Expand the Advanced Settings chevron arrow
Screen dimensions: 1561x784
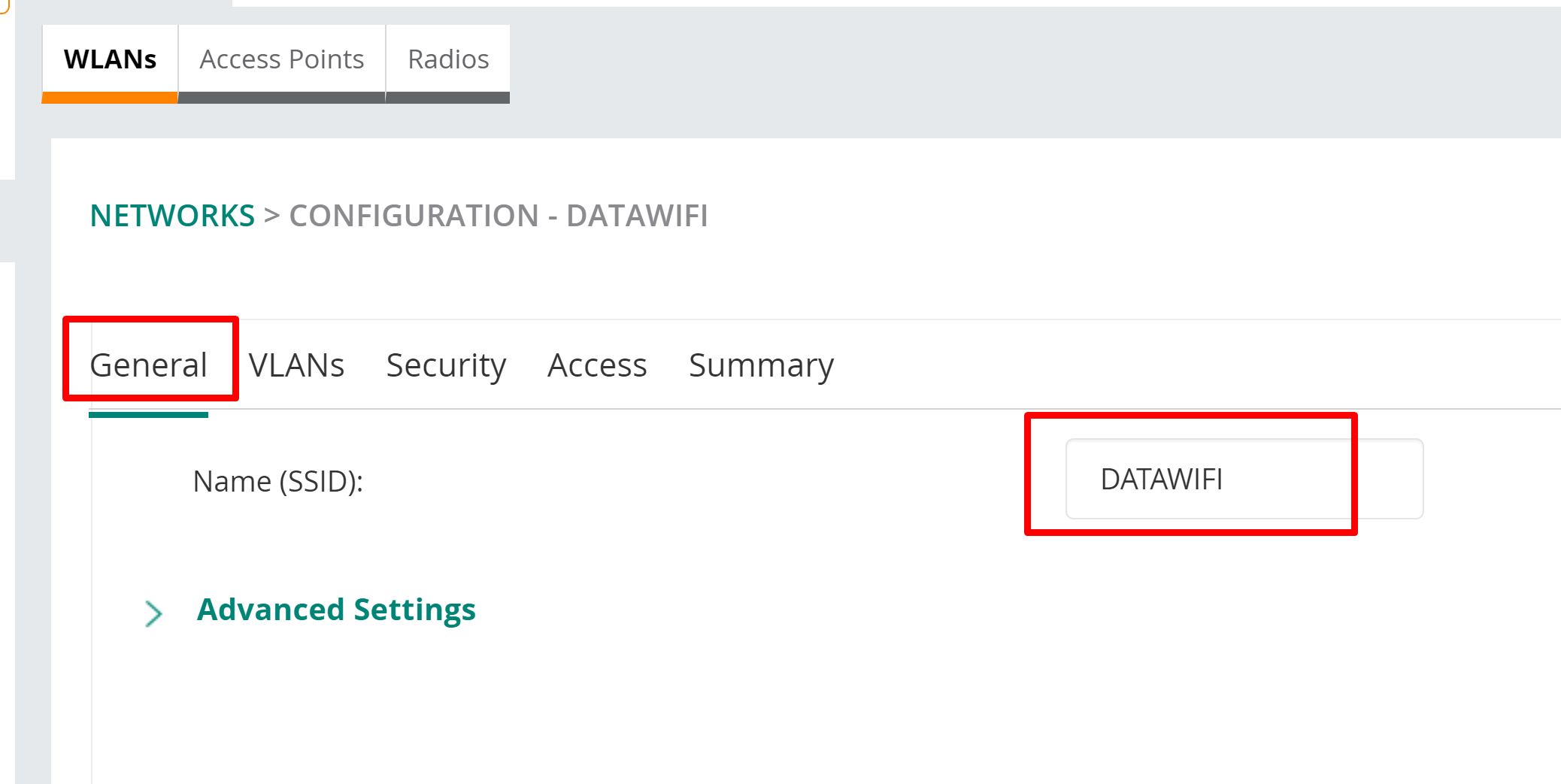click(153, 613)
